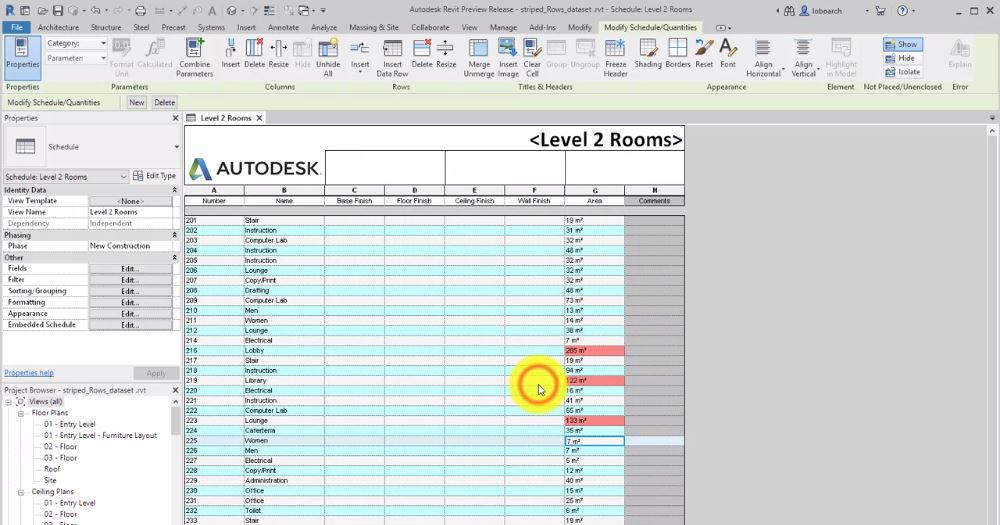Collapse the Other properties section
The width and height of the screenshot is (1000, 525).
(x=174, y=257)
